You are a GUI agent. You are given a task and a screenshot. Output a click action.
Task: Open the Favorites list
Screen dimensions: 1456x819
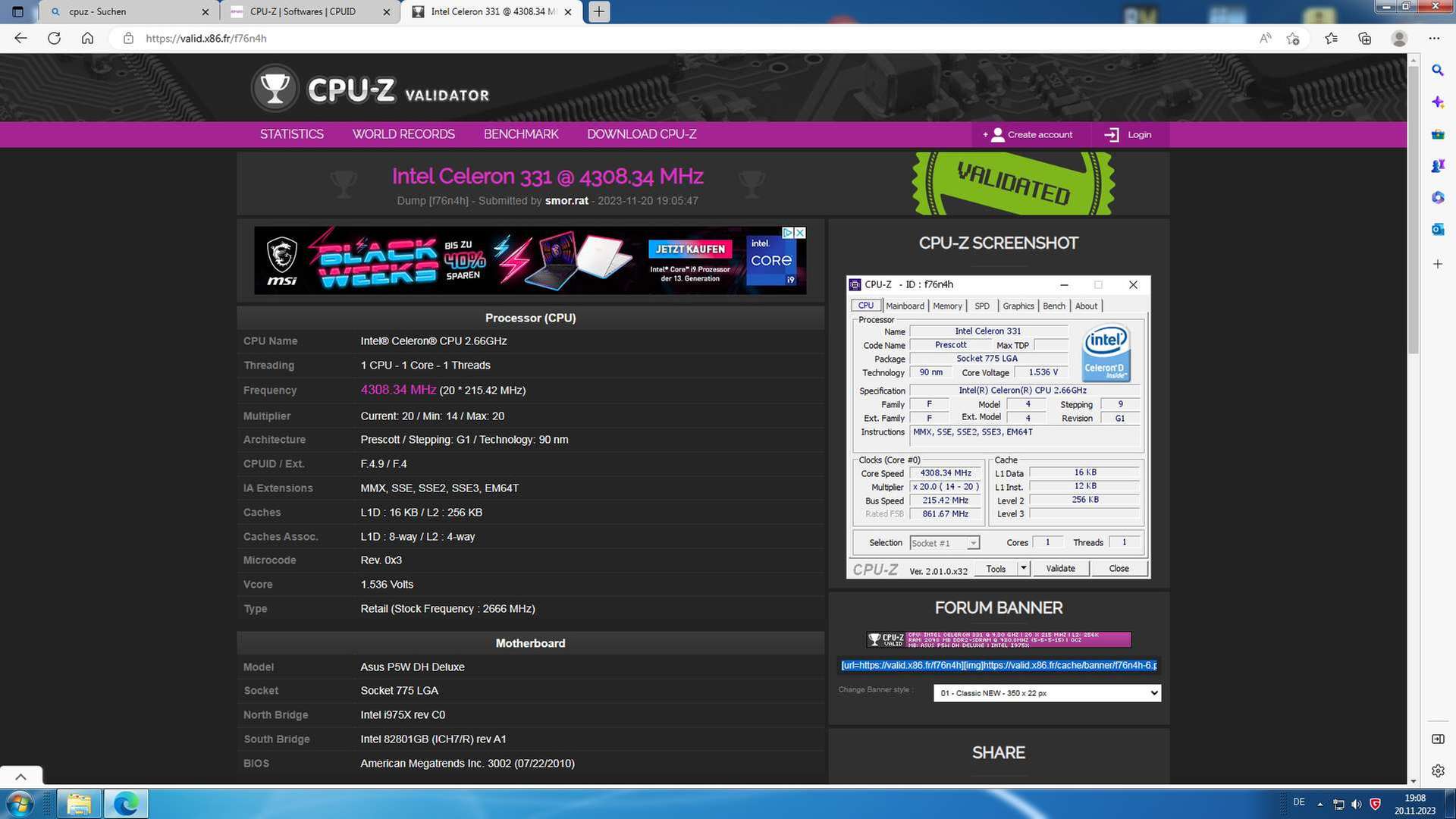pyautogui.click(x=1331, y=38)
